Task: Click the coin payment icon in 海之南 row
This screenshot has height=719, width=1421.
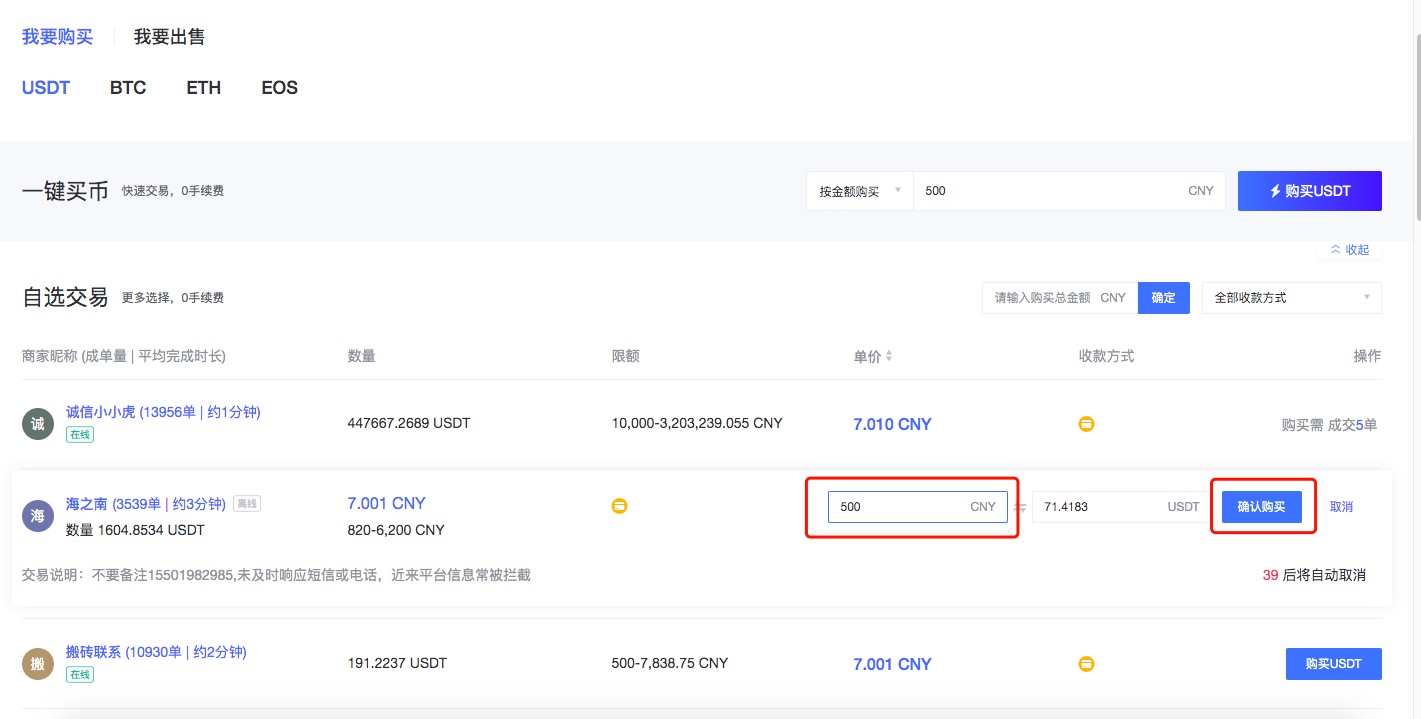Action: tap(620, 506)
